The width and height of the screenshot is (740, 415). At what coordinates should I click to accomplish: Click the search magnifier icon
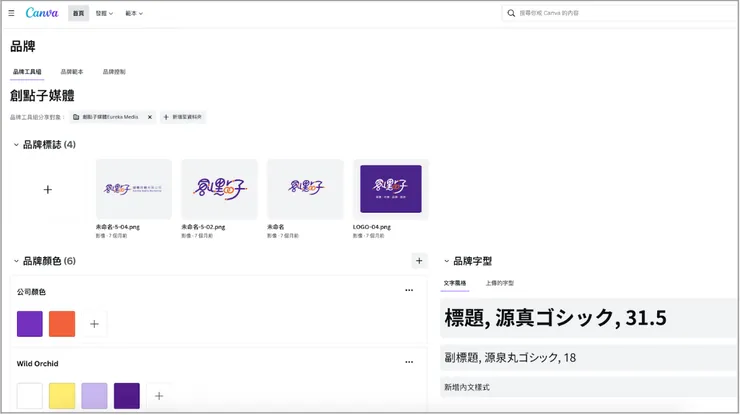[x=512, y=13]
